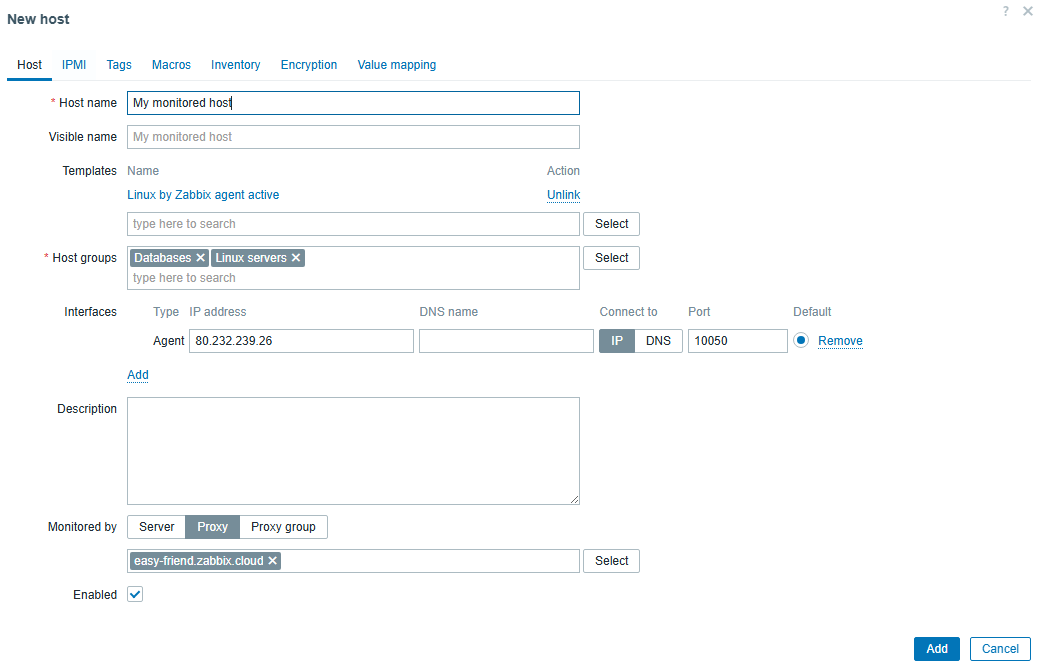
Task: Set Connect to option to IP
Action: point(617,341)
